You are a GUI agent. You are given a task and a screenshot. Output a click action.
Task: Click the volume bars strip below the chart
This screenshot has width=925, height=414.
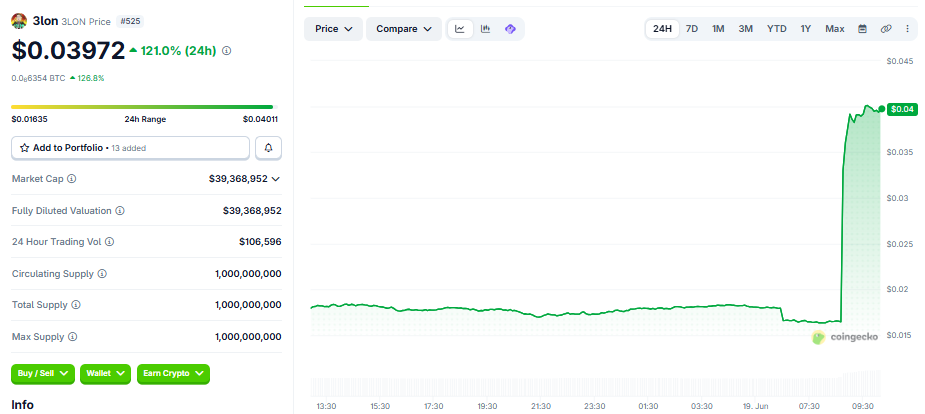595,383
